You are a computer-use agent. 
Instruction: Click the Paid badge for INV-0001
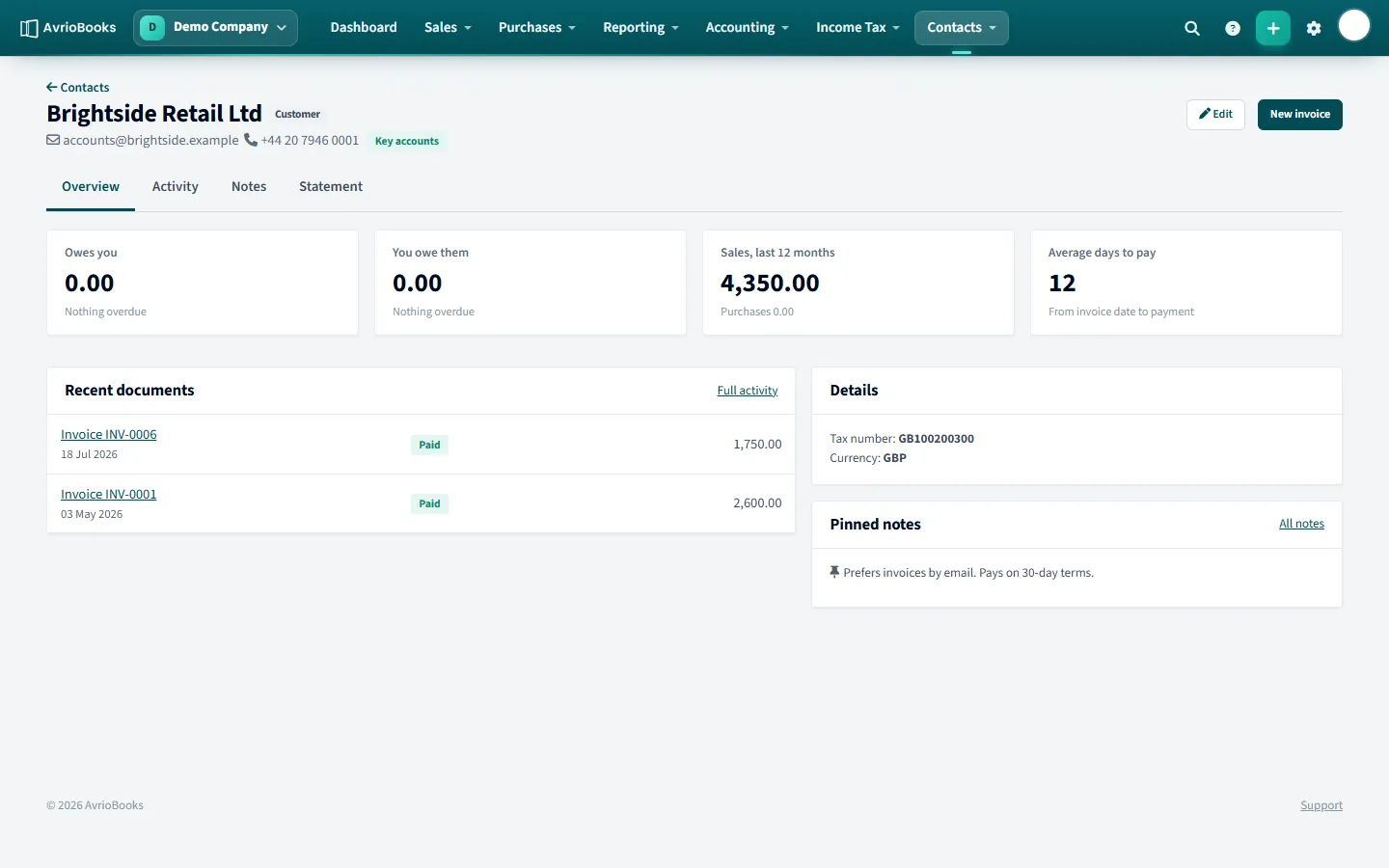point(429,503)
